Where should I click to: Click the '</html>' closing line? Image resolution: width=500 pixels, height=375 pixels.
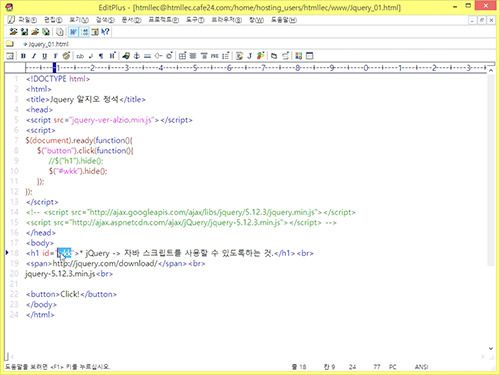point(40,315)
